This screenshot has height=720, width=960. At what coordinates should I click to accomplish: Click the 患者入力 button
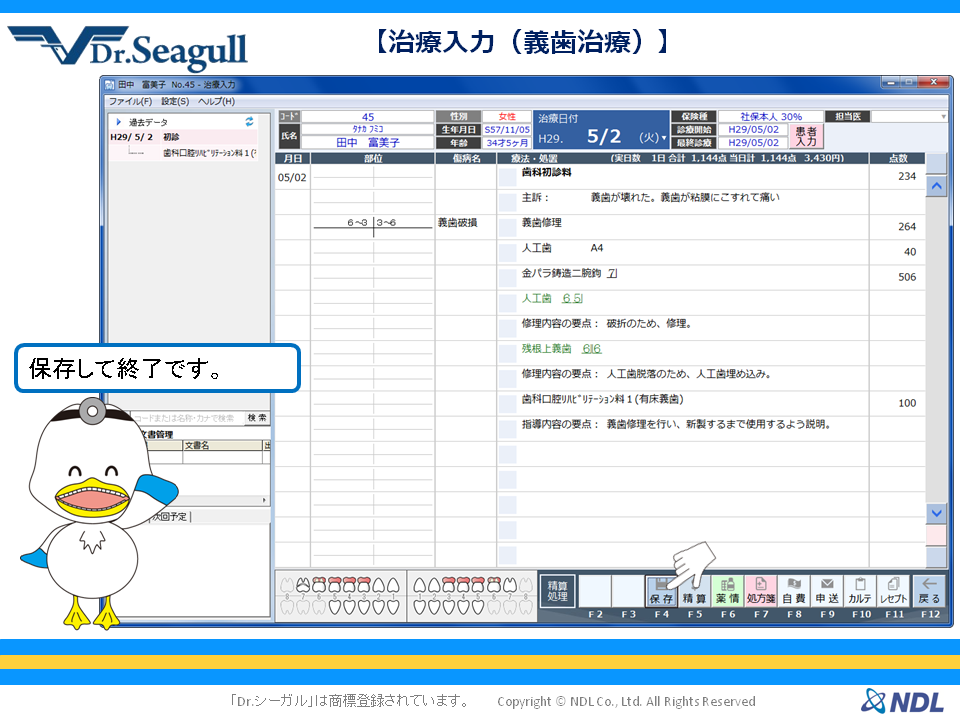(x=806, y=136)
